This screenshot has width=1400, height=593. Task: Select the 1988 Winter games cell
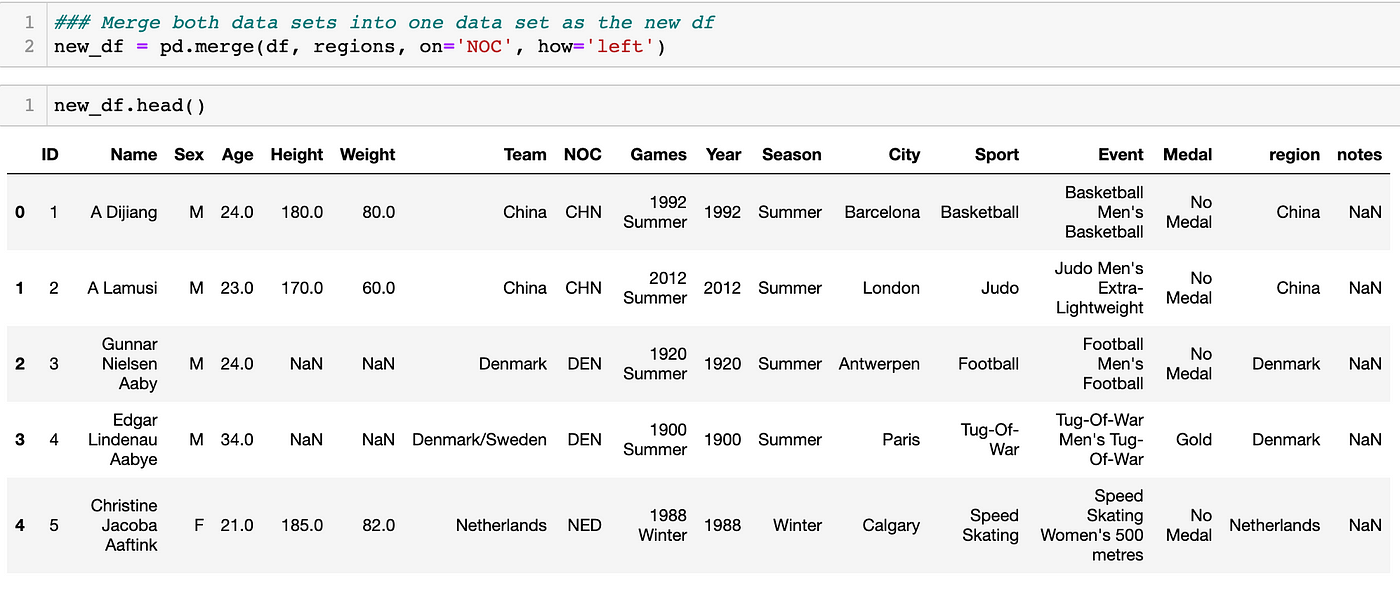(662, 525)
